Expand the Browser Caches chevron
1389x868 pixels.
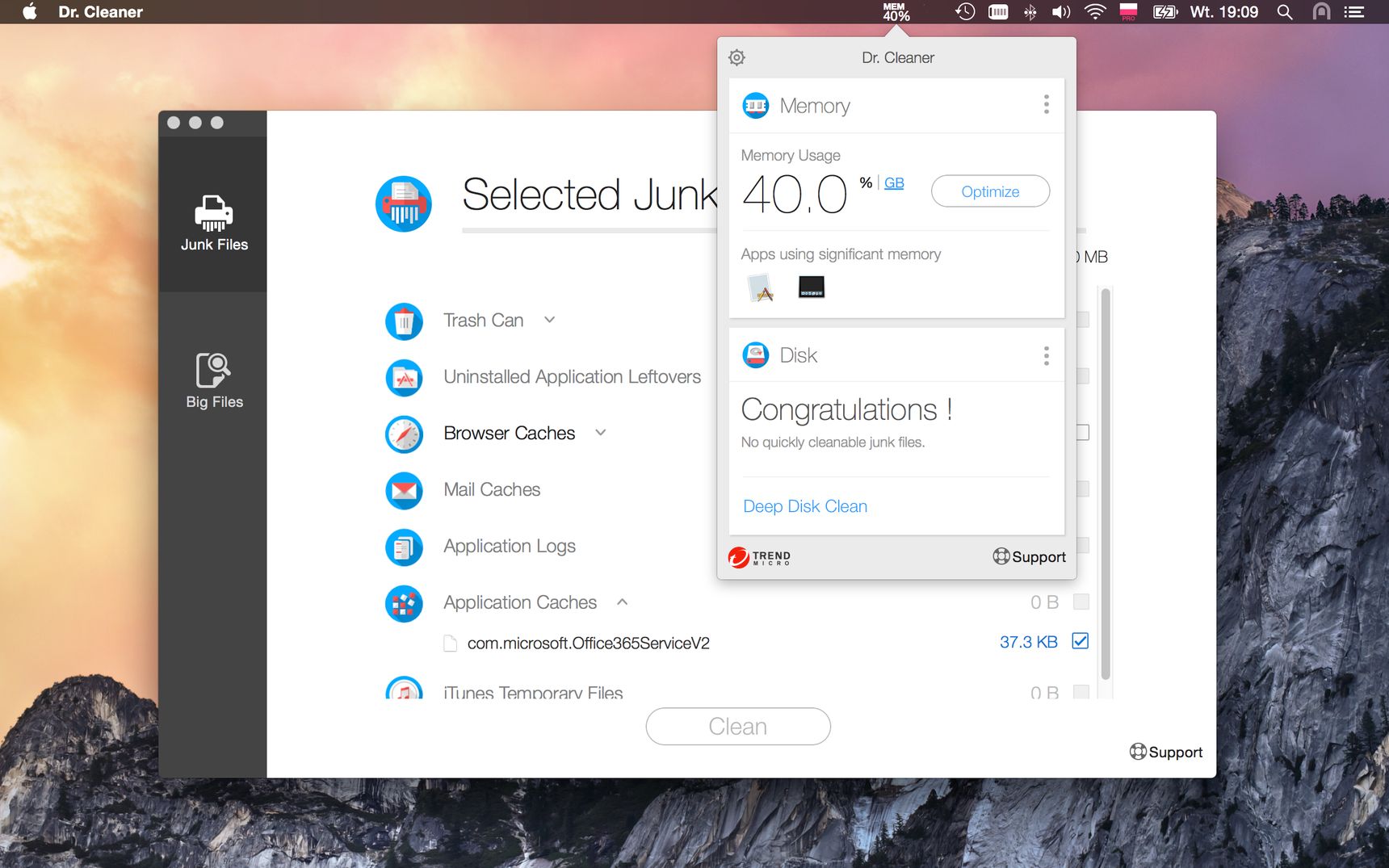601,433
